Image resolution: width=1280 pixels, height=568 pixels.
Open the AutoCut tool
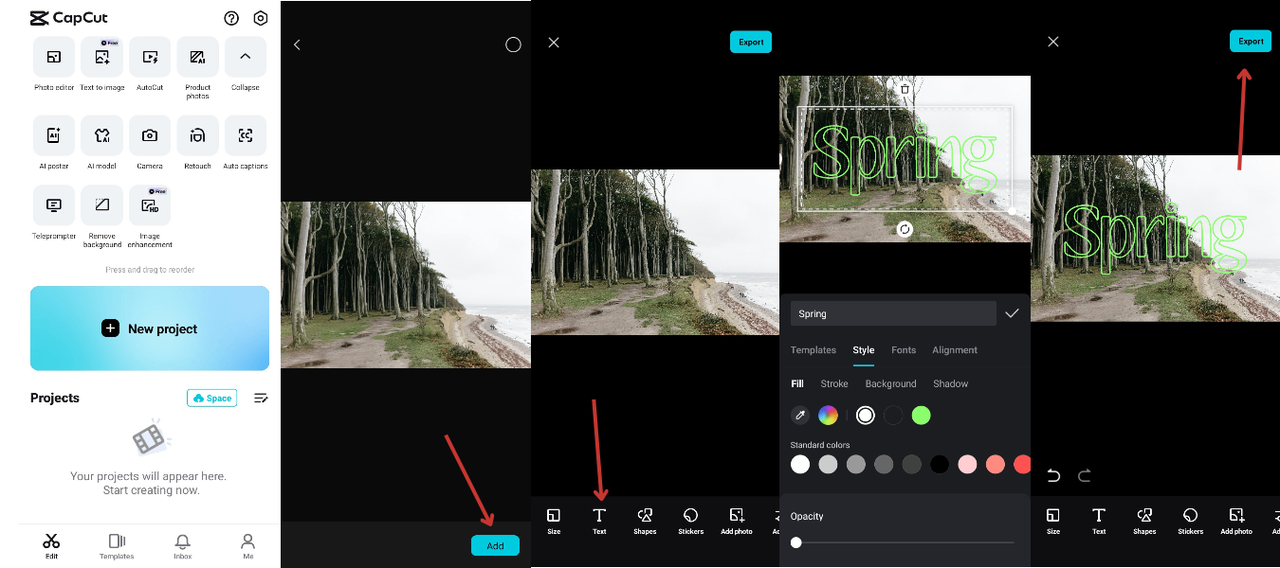click(150, 57)
